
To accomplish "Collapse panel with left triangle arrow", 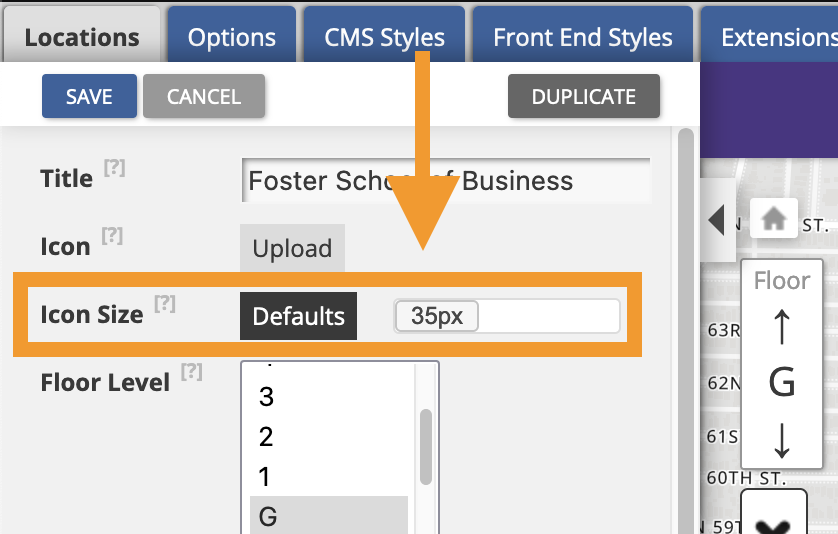I will point(716,220).
